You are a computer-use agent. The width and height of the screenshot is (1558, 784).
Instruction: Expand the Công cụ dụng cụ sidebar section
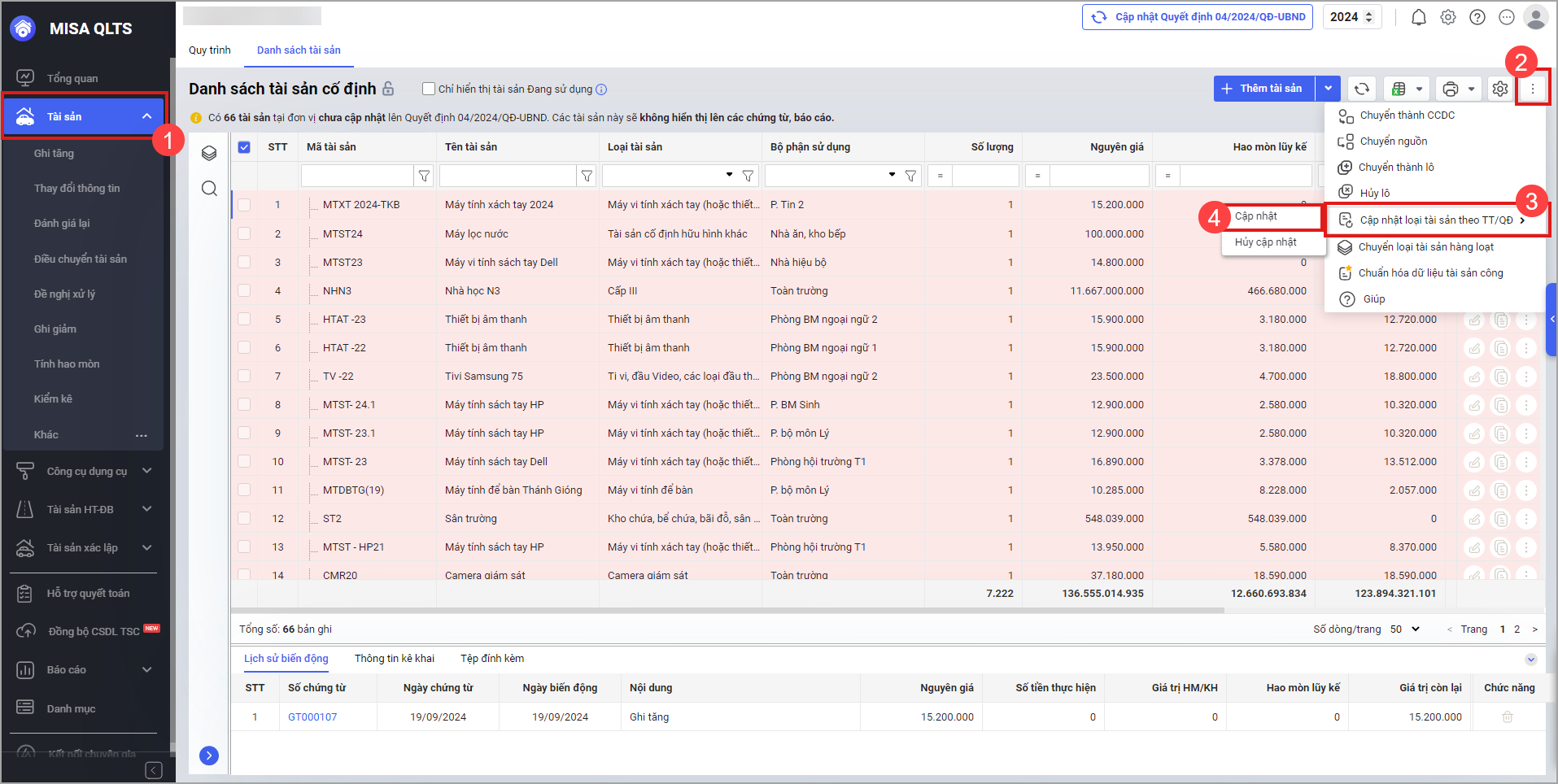146,471
